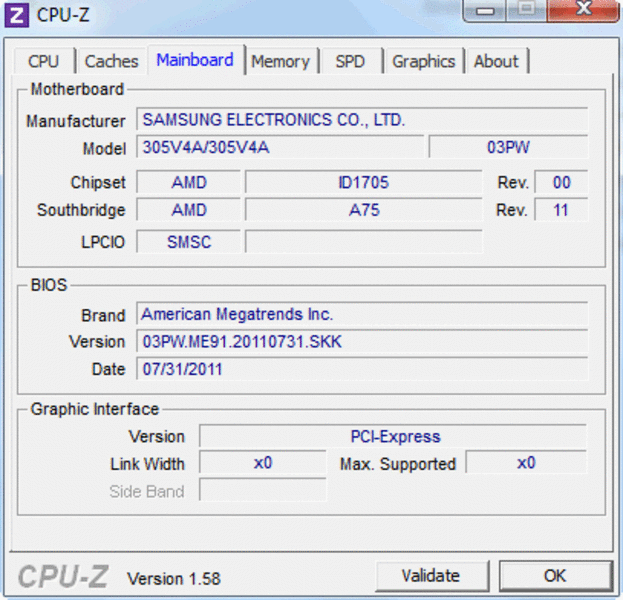Select the Mainboard tab
The height and width of the screenshot is (600, 623).
(x=195, y=60)
